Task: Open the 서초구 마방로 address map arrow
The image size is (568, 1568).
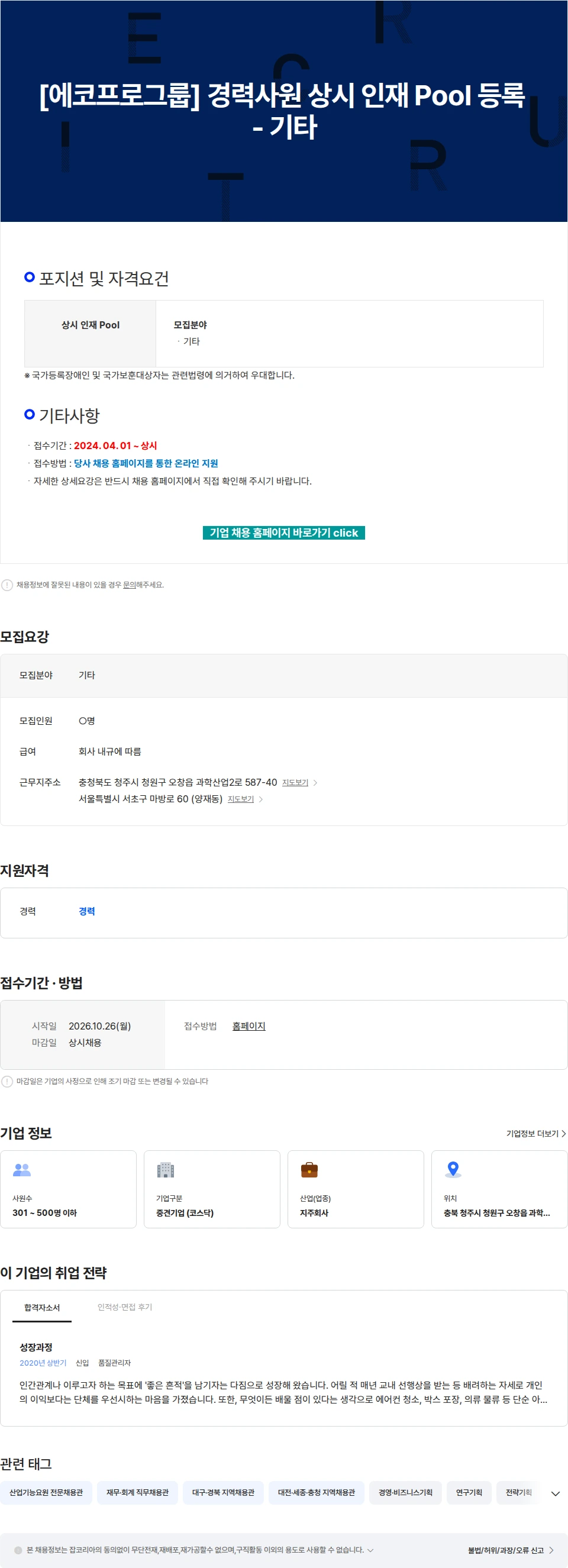Action: [261, 799]
